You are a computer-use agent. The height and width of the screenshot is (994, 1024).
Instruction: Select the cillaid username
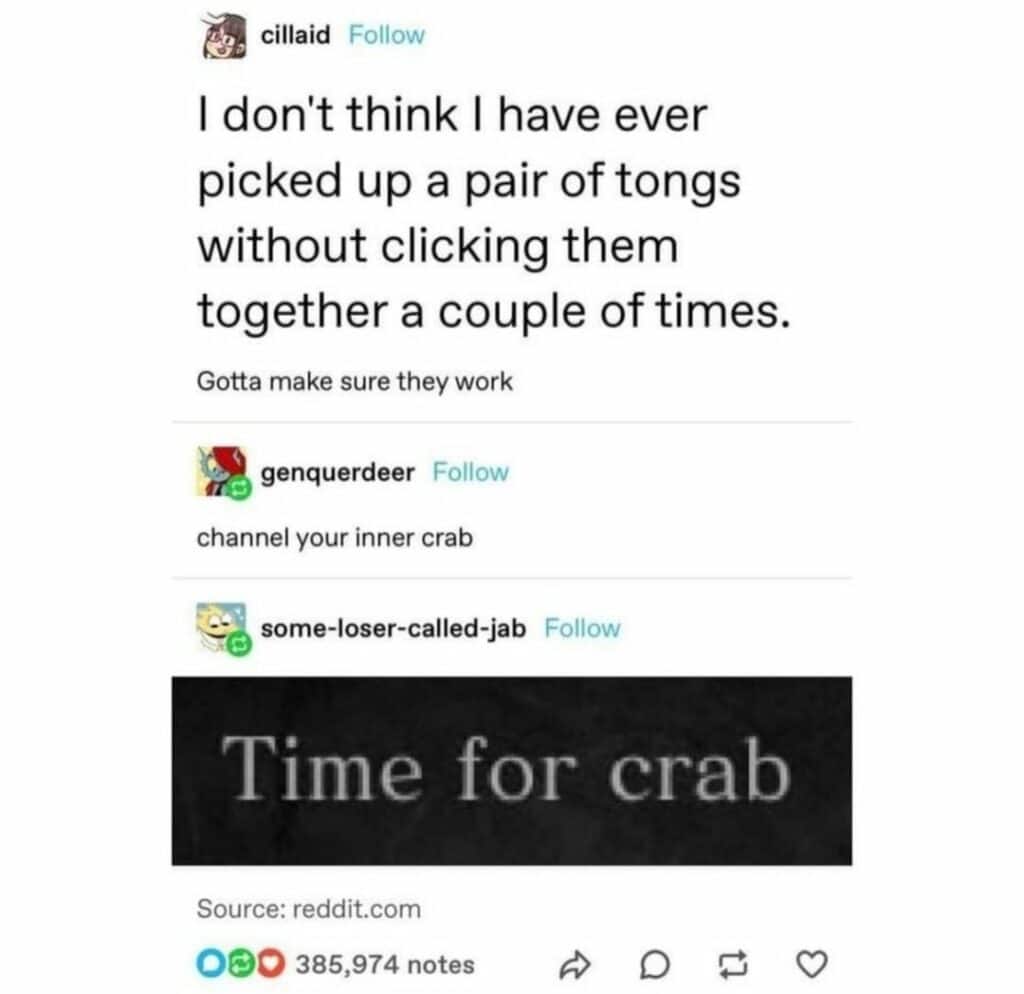click(295, 34)
